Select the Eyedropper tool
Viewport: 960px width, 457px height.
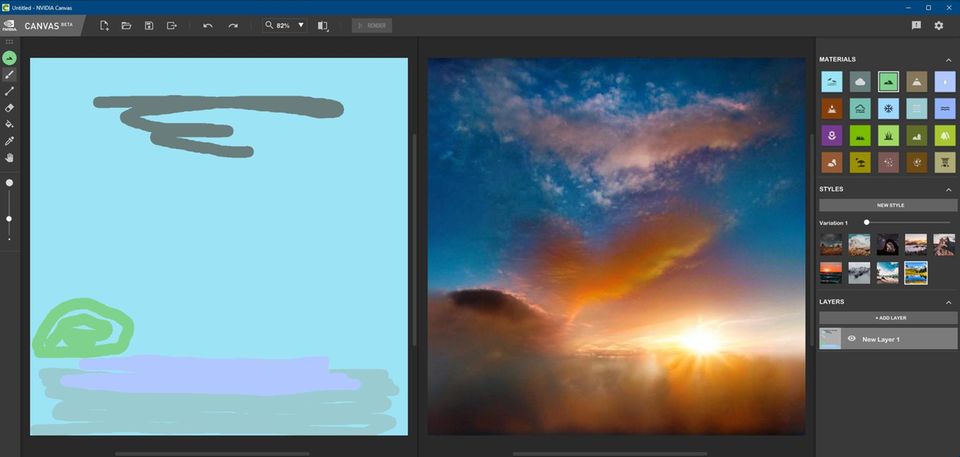click(9, 141)
